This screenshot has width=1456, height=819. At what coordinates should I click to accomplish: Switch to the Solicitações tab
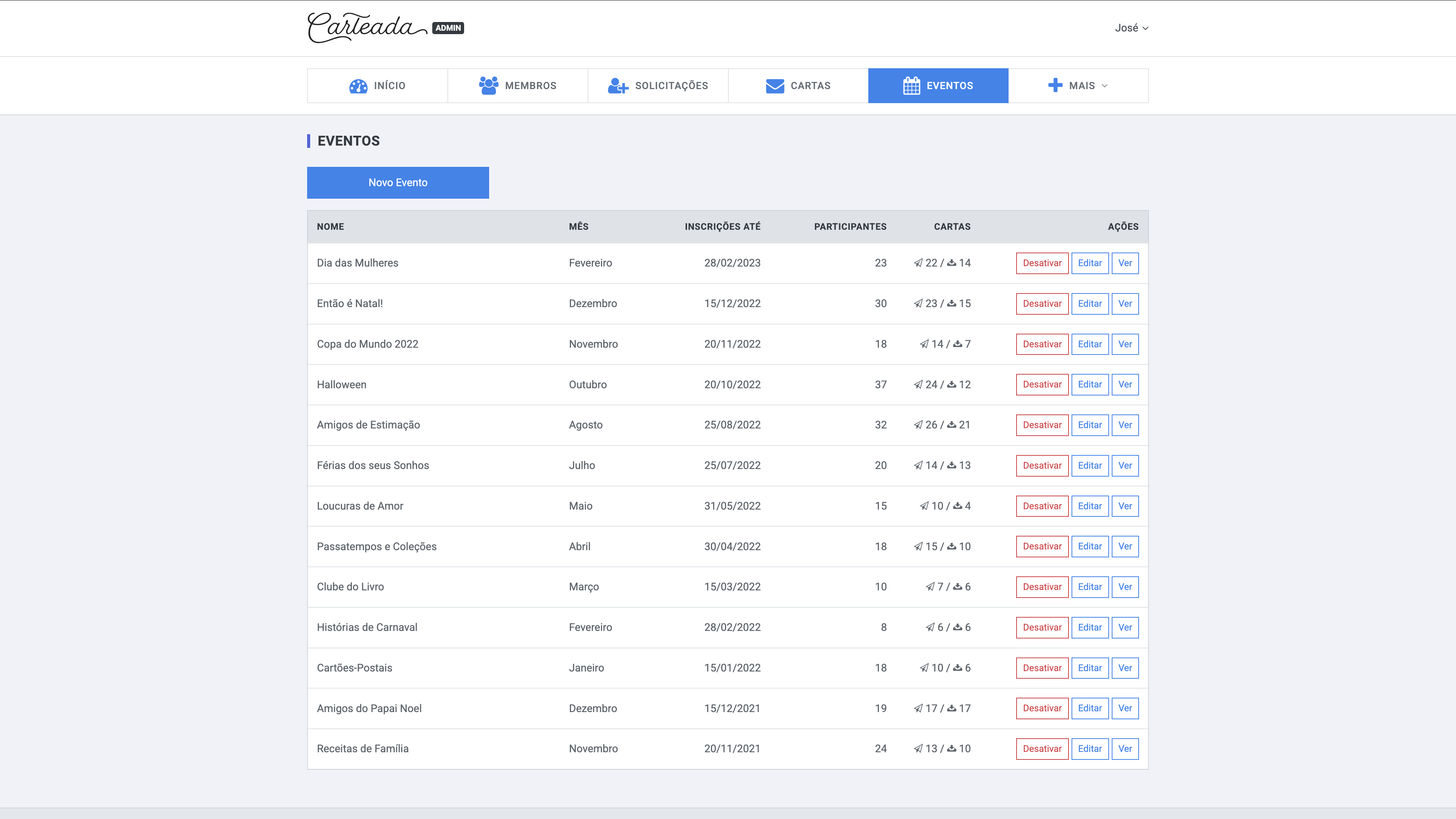click(x=658, y=86)
